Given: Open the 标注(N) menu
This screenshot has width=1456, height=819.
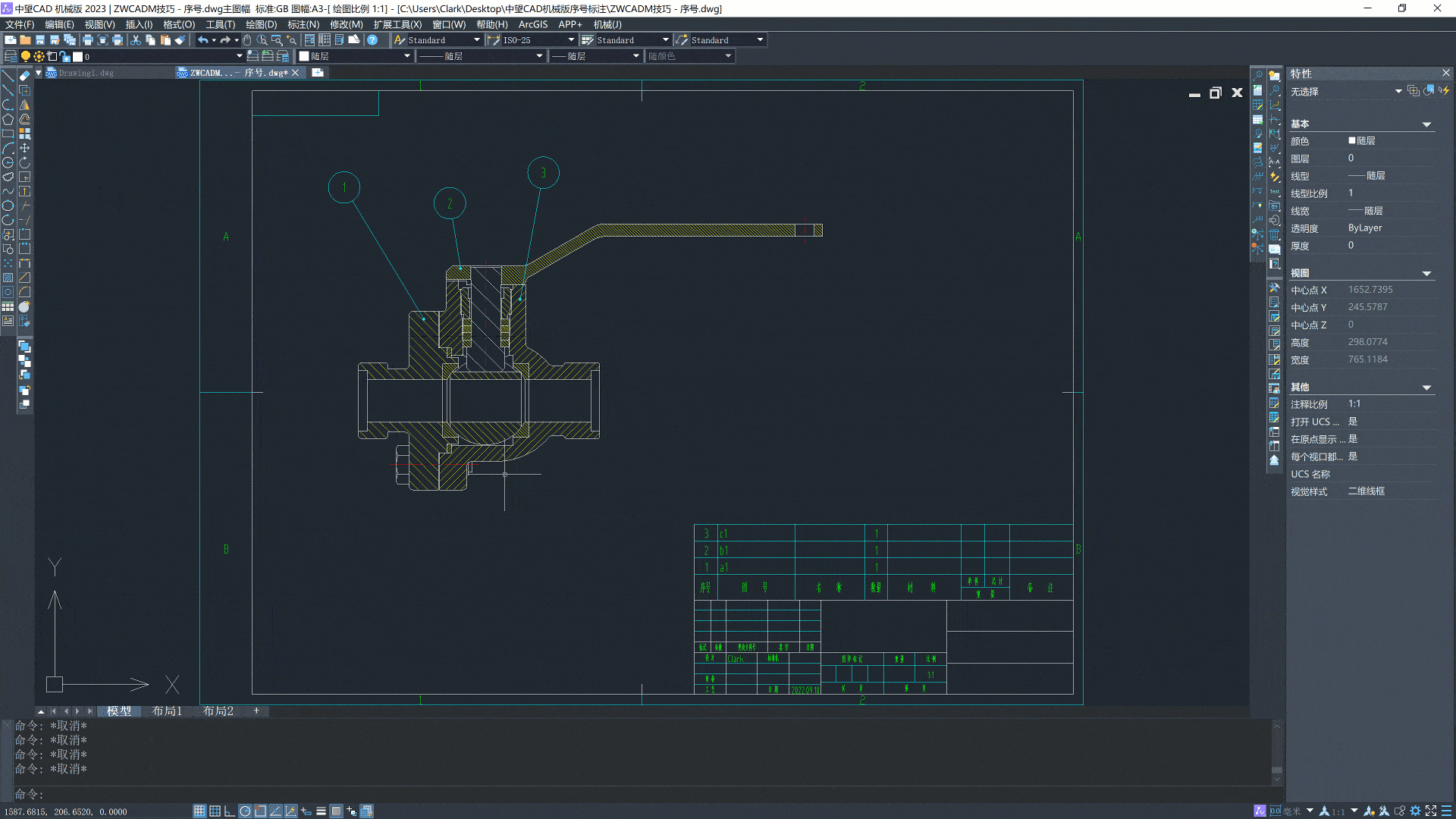Looking at the screenshot, I should pos(303,24).
